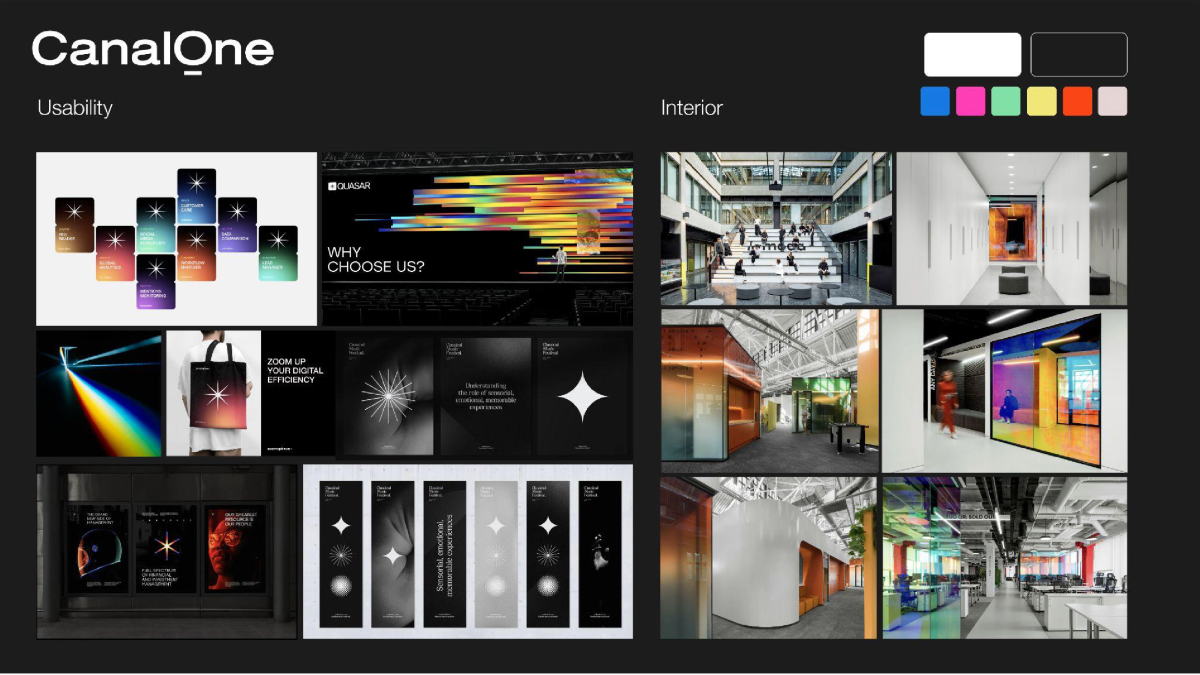This screenshot has width=1200, height=675.
Task: Select the light gray vertical banner
Action: coord(496,554)
